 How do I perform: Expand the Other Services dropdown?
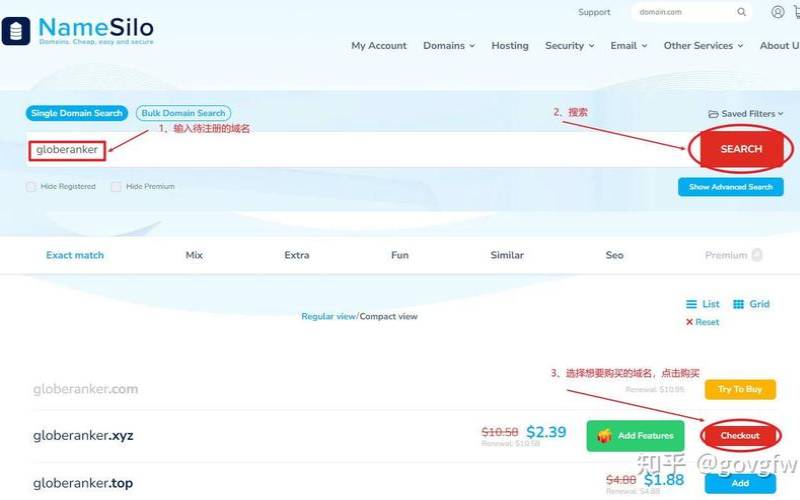[704, 46]
